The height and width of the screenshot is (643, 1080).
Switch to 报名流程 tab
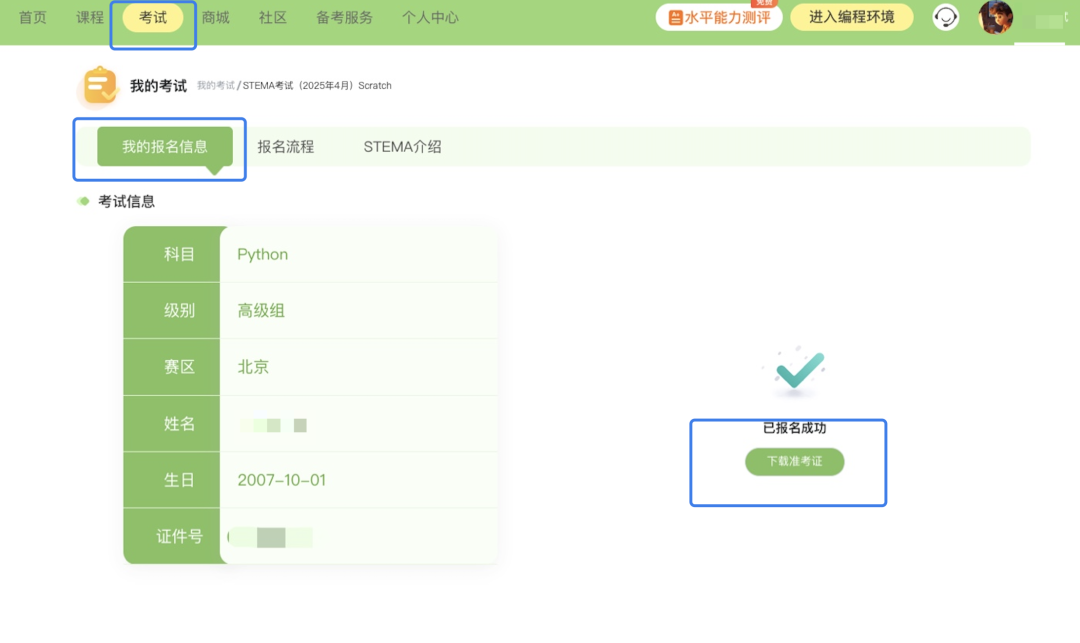pos(286,147)
